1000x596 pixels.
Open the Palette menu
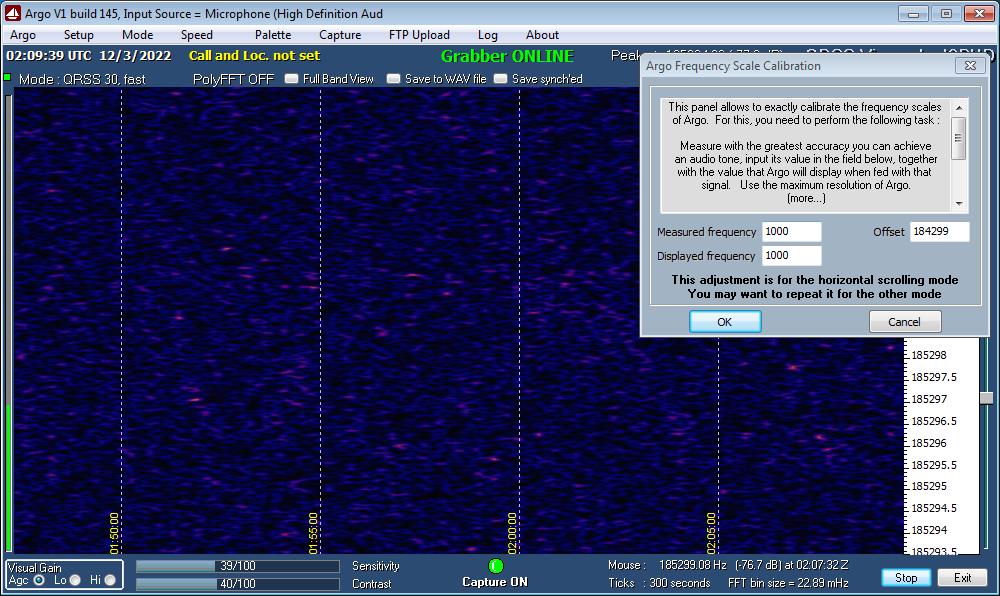(273, 35)
